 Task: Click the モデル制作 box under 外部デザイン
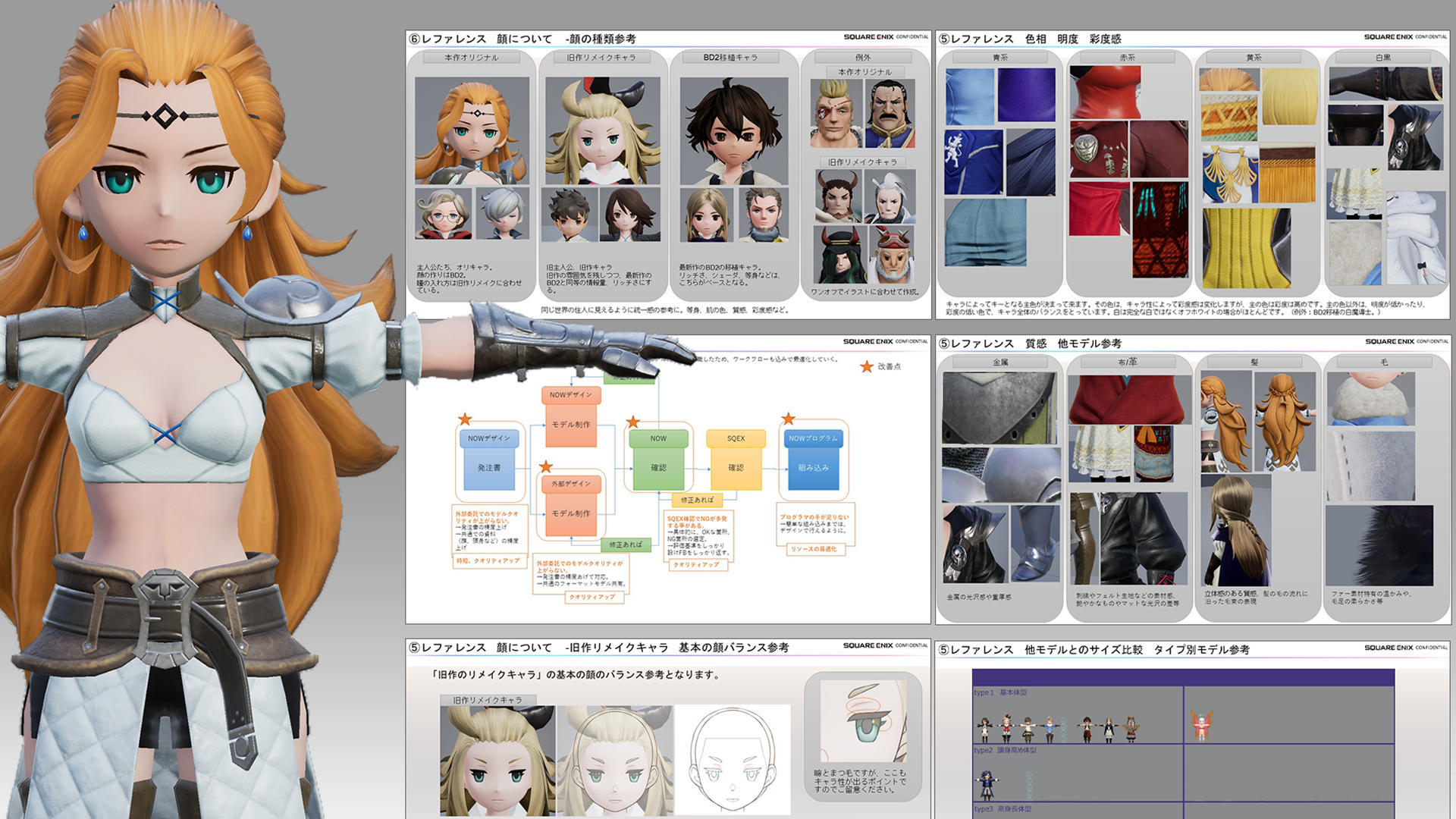571,513
